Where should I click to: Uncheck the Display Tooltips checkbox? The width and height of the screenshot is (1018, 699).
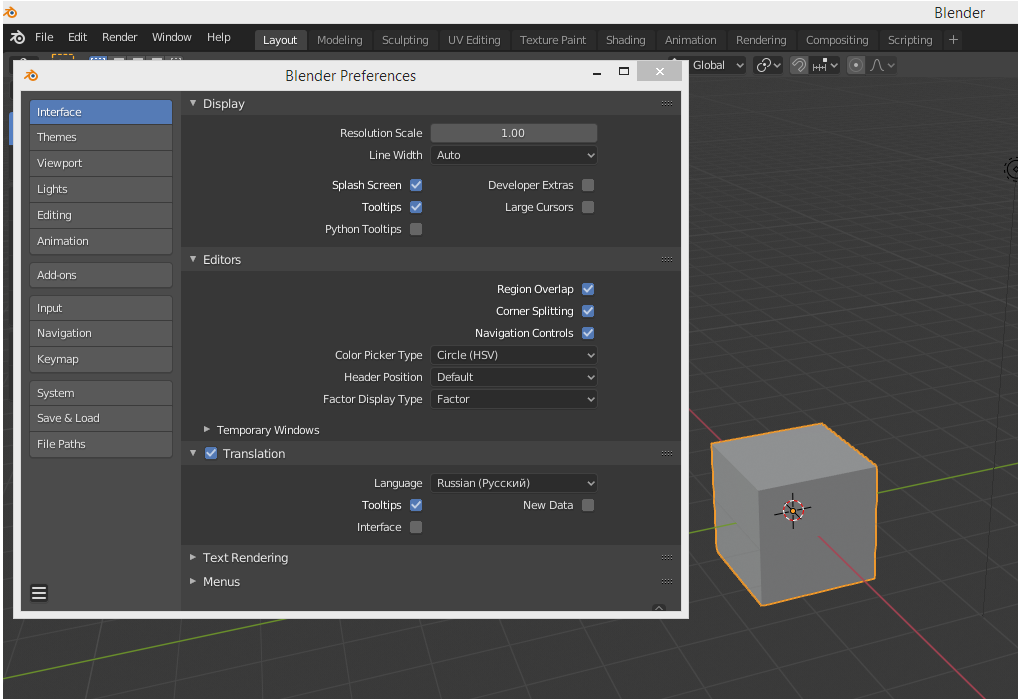coord(416,207)
